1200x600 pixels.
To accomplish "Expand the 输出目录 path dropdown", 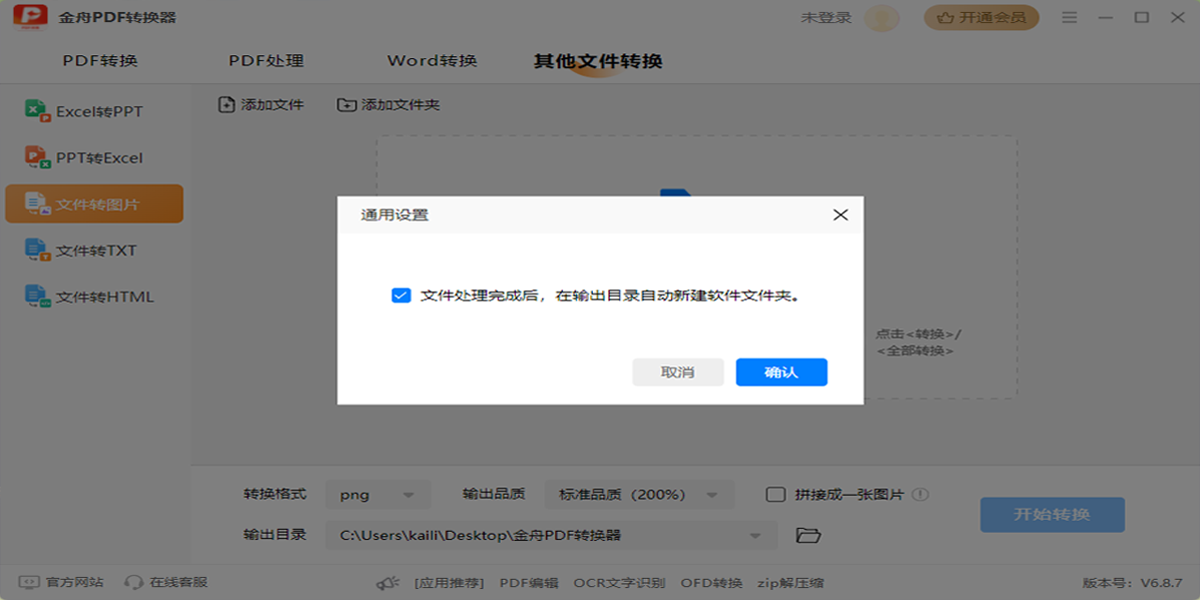I will click(x=758, y=535).
